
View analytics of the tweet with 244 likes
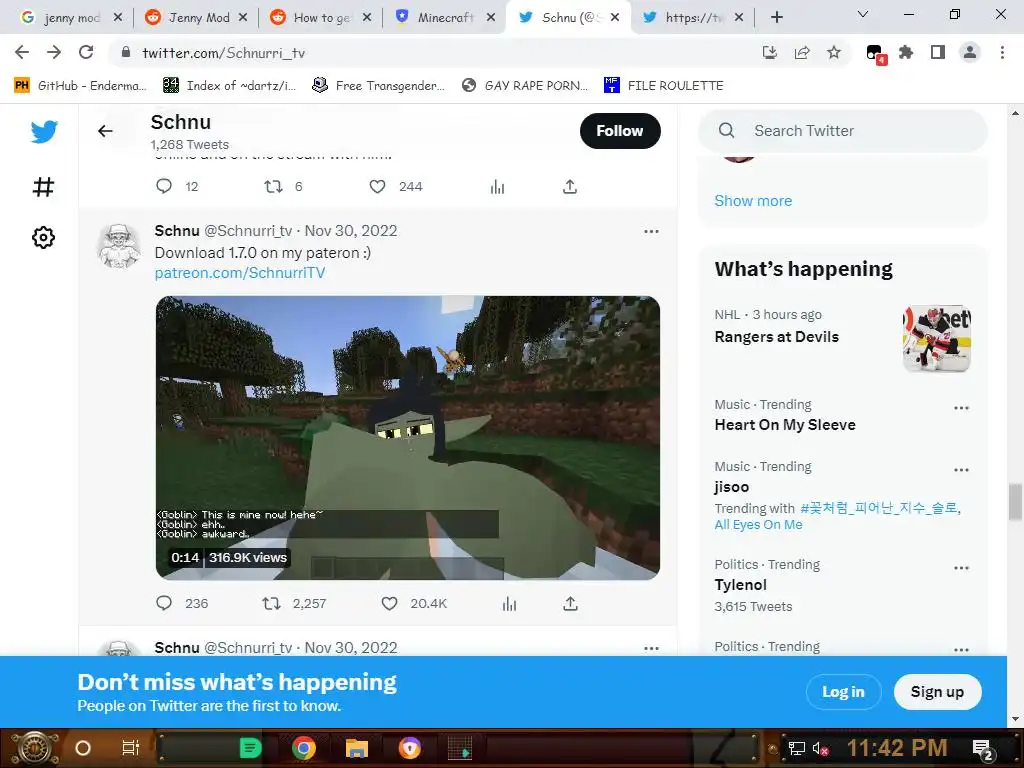point(498,187)
